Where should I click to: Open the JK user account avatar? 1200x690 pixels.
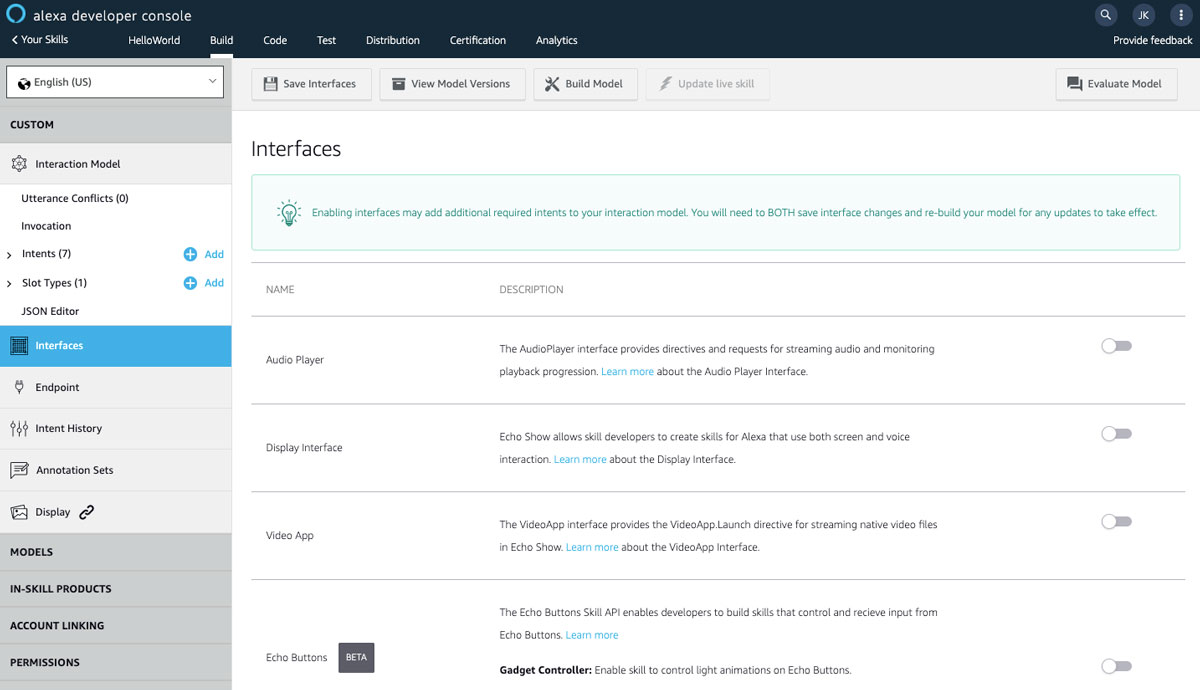(x=1143, y=15)
